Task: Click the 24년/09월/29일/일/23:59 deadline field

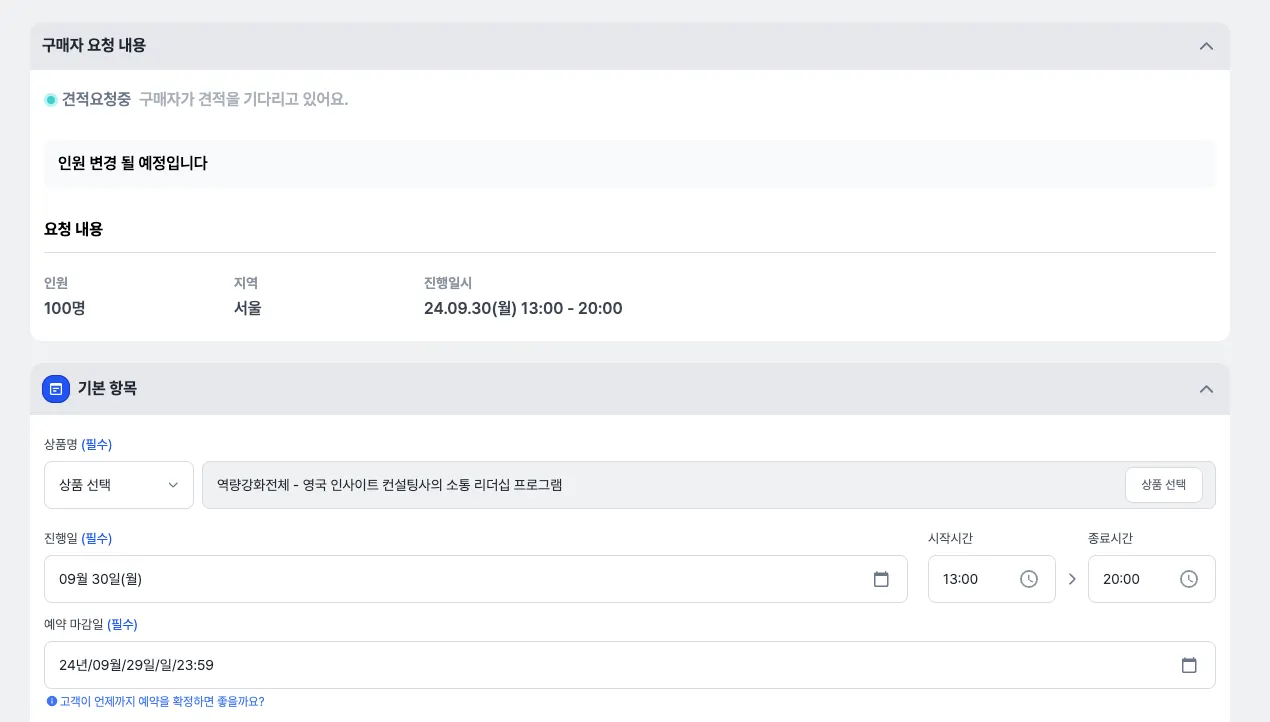Action: [600, 665]
